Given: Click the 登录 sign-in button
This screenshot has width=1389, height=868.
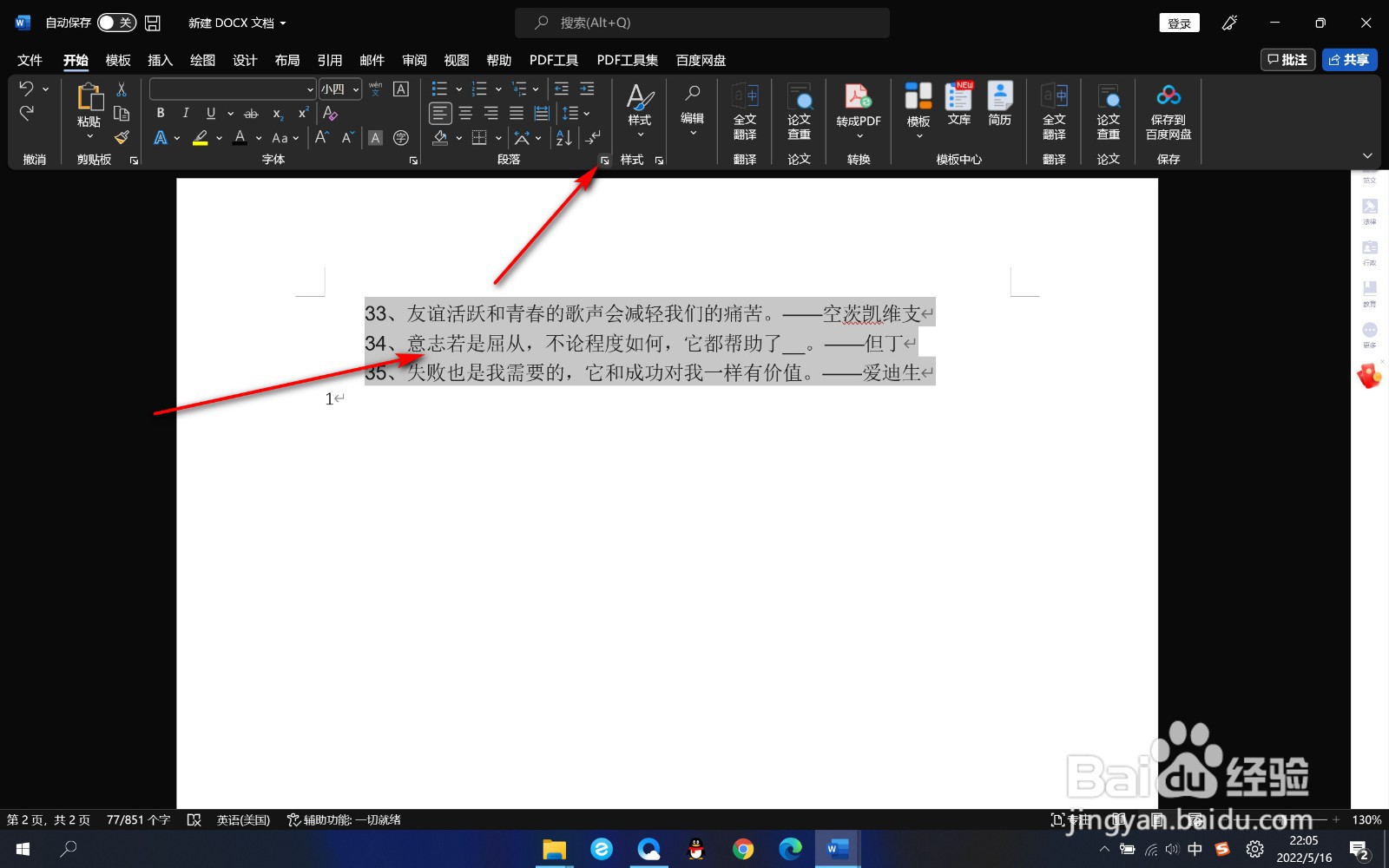Looking at the screenshot, I should [1179, 23].
